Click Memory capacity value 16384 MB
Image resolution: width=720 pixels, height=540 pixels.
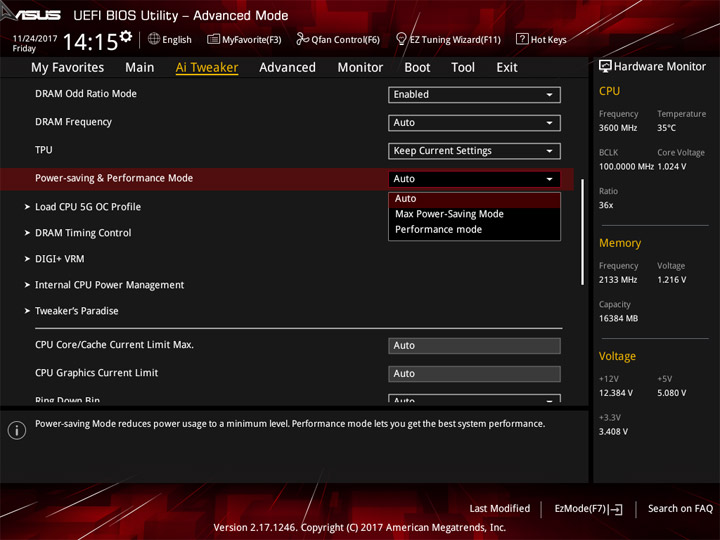[x=618, y=318]
